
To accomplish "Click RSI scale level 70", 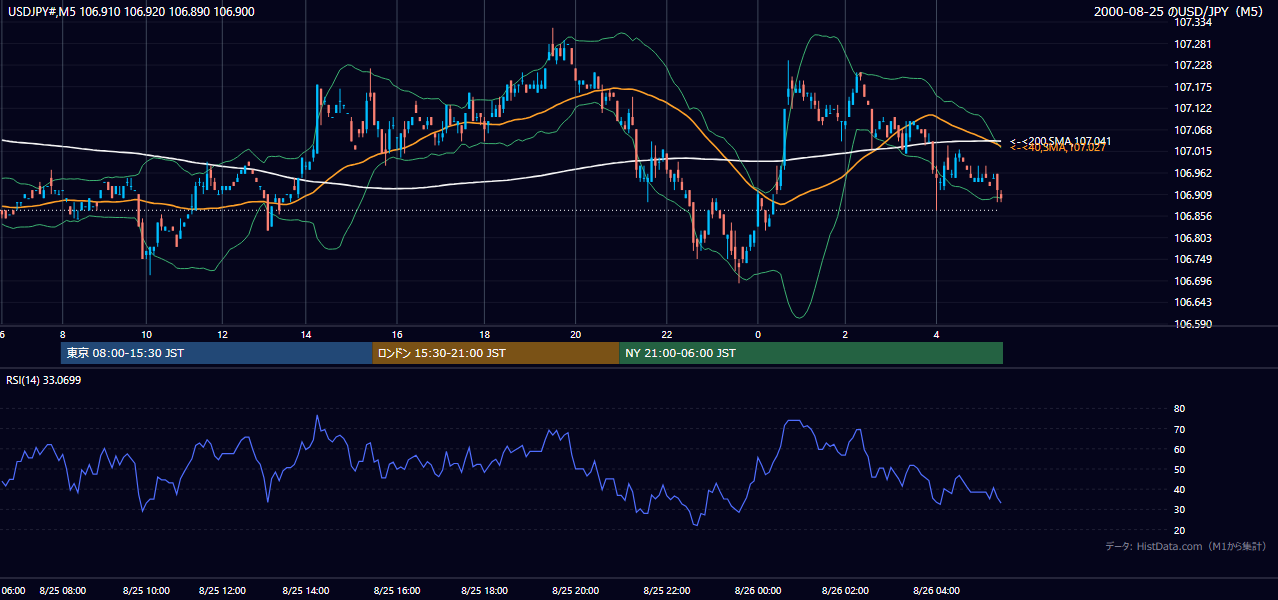I will click(x=1179, y=429).
